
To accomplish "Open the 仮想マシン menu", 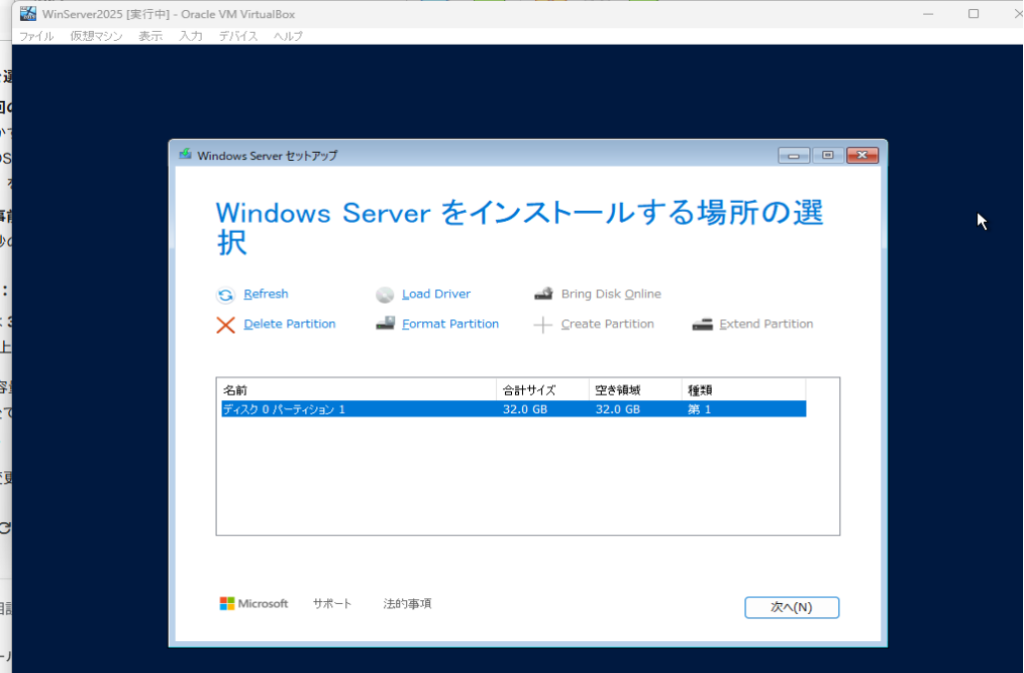I will [x=96, y=36].
